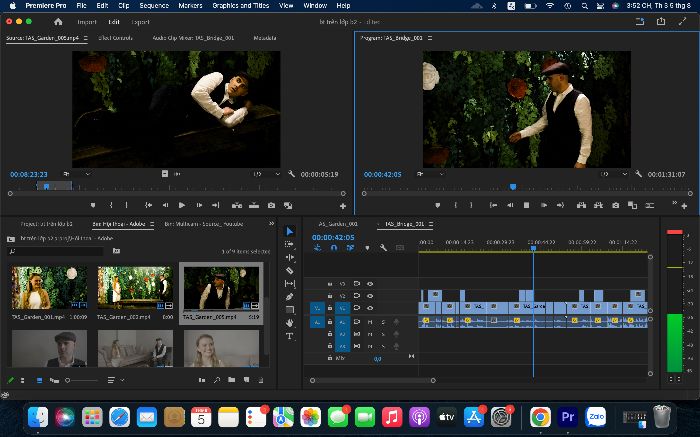Step back one frame in Source monitor
The height and width of the screenshot is (437, 700).
point(165,205)
